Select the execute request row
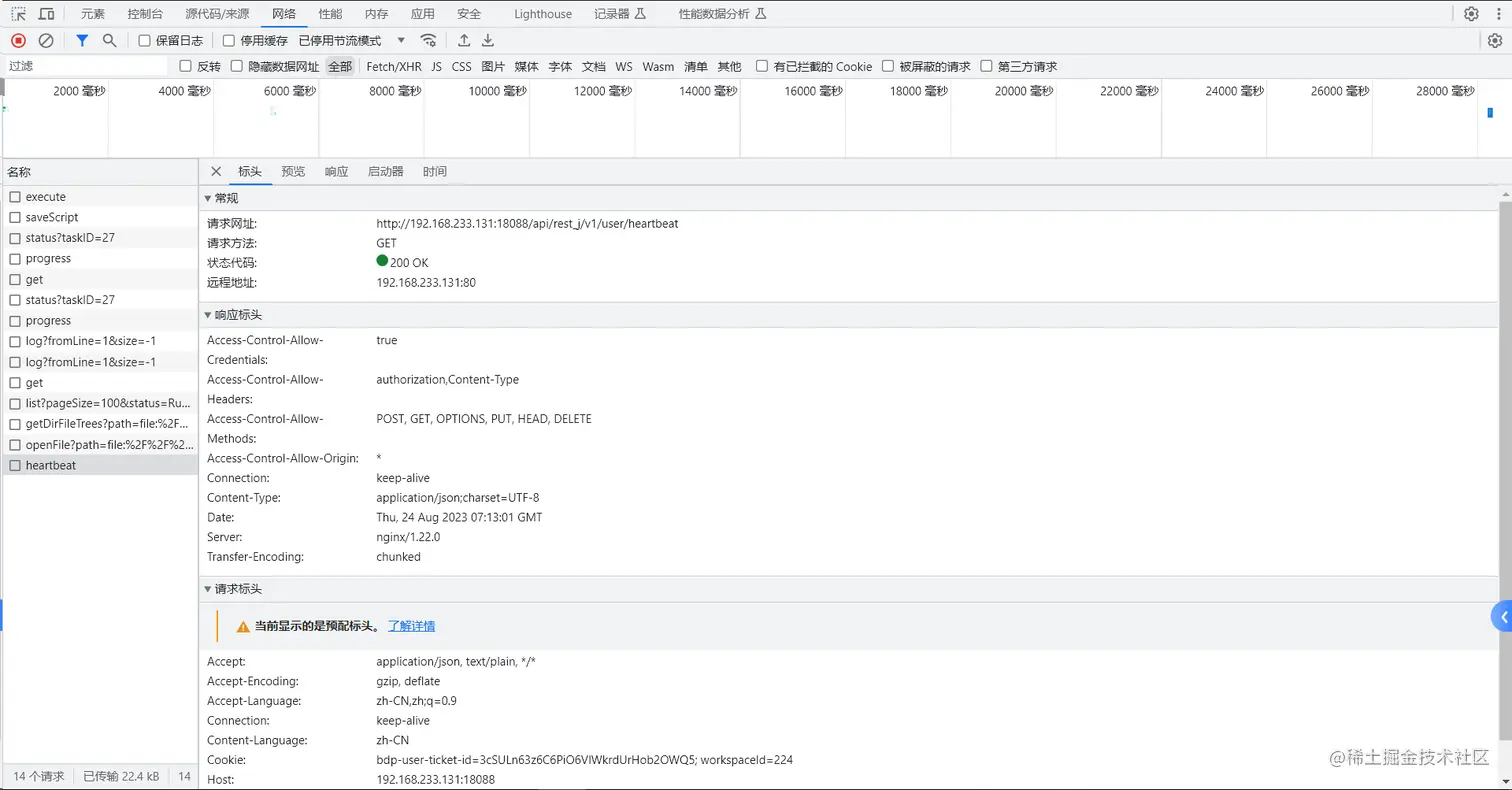The height and width of the screenshot is (790, 1512). 100,197
